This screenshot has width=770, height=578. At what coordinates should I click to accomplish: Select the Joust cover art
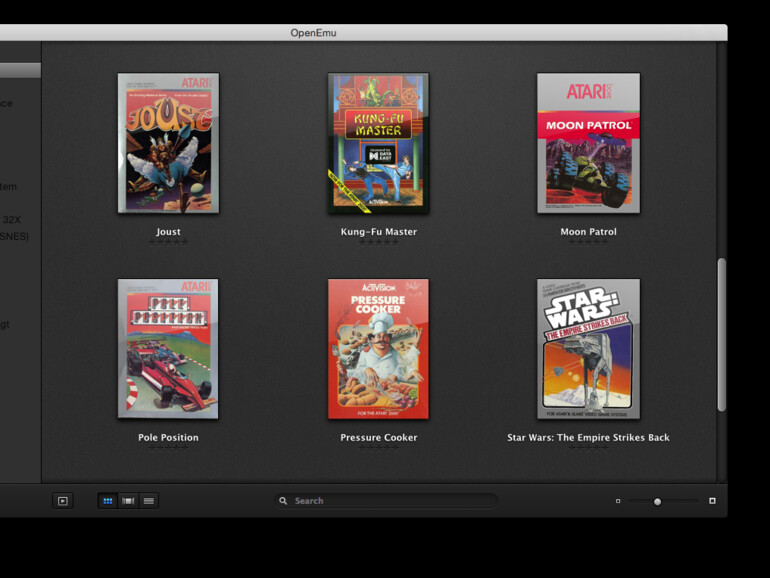click(x=168, y=143)
